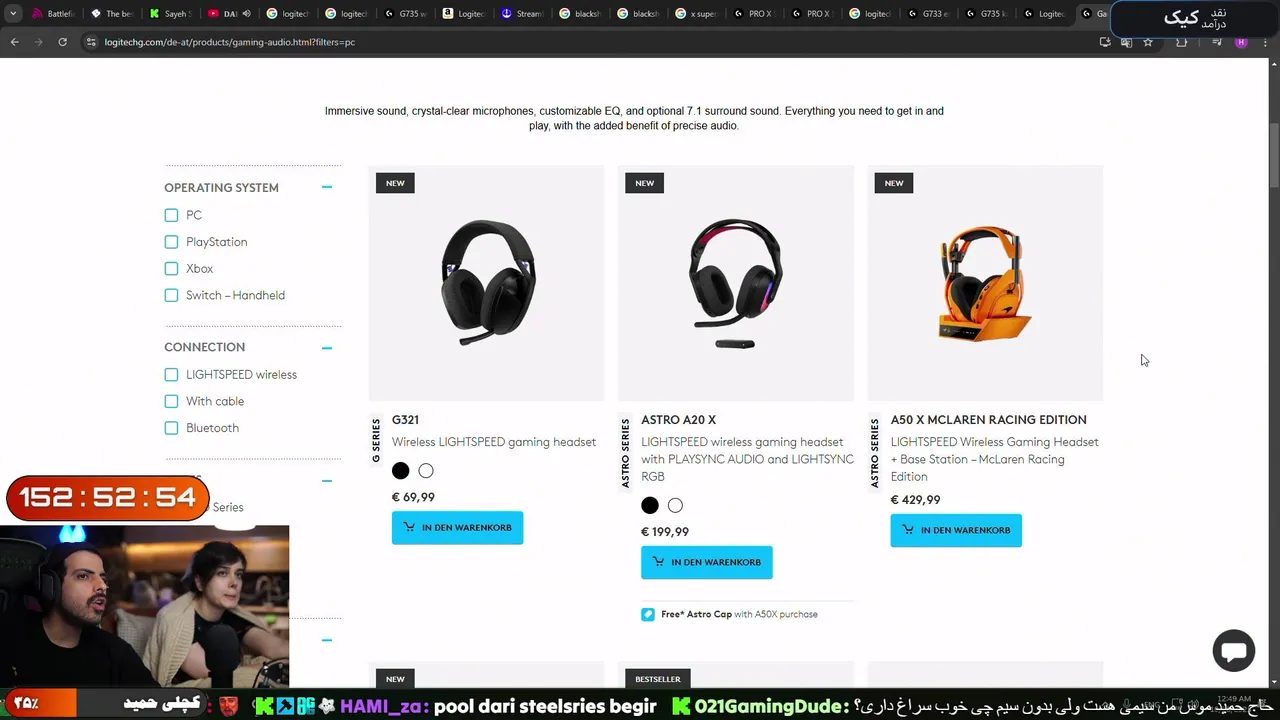Click the orange McLaren A50 X image

pyautogui.click(x=985, y=283)
